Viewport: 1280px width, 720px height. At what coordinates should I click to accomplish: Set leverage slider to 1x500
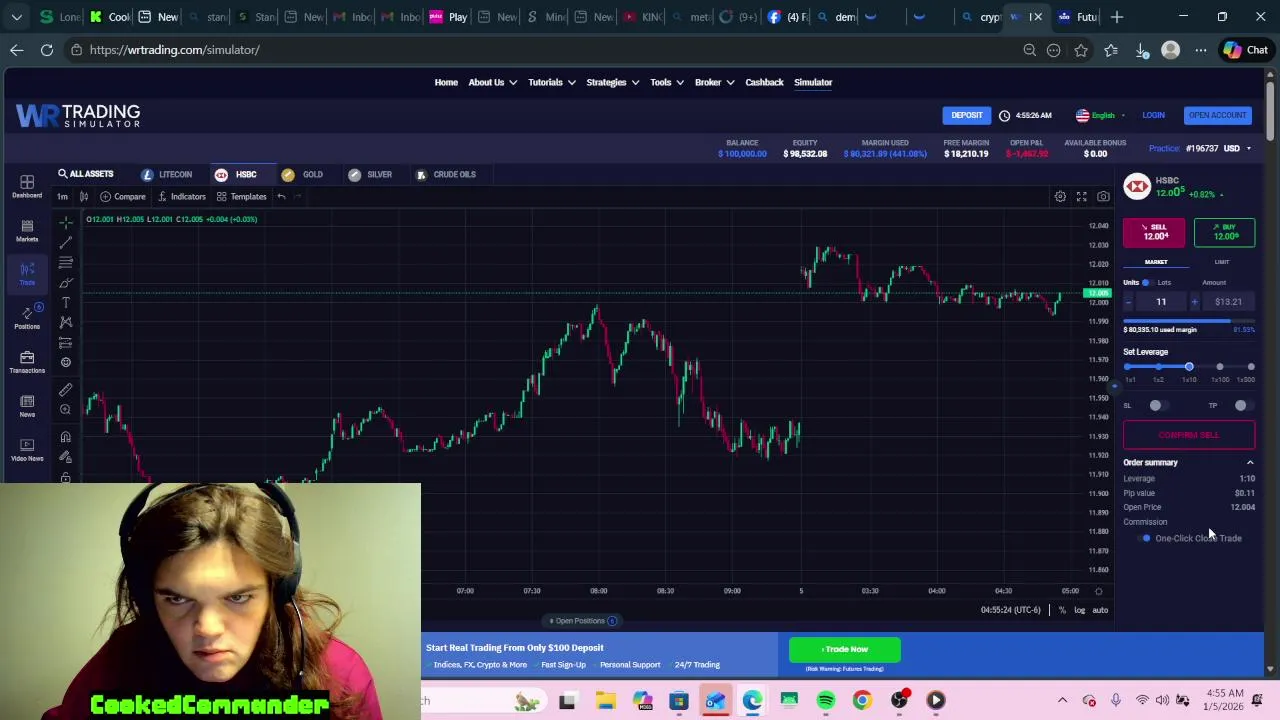coord(1251,367)
